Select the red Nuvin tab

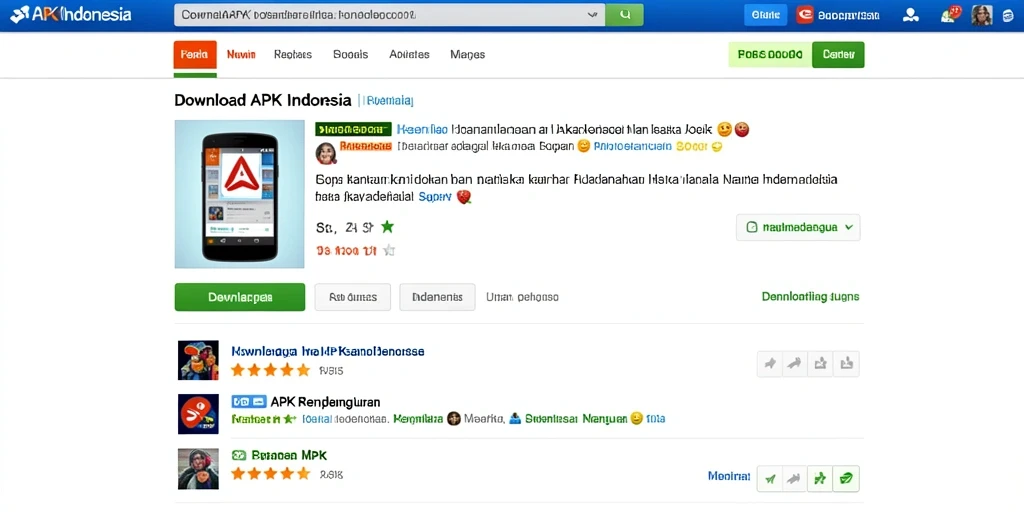[x=241, y=55]
